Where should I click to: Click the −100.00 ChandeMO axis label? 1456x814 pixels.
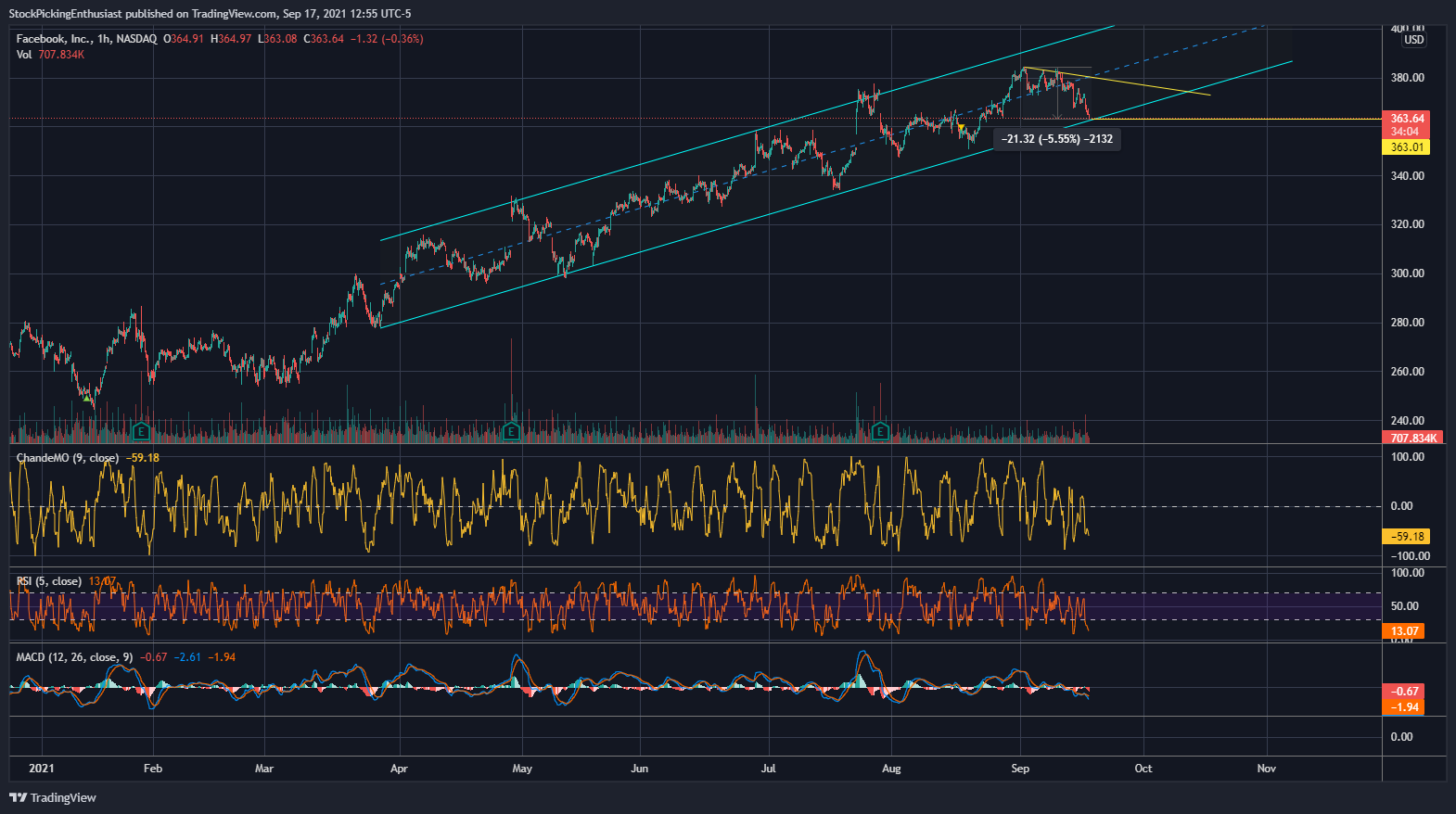[x=1410, y=556]
